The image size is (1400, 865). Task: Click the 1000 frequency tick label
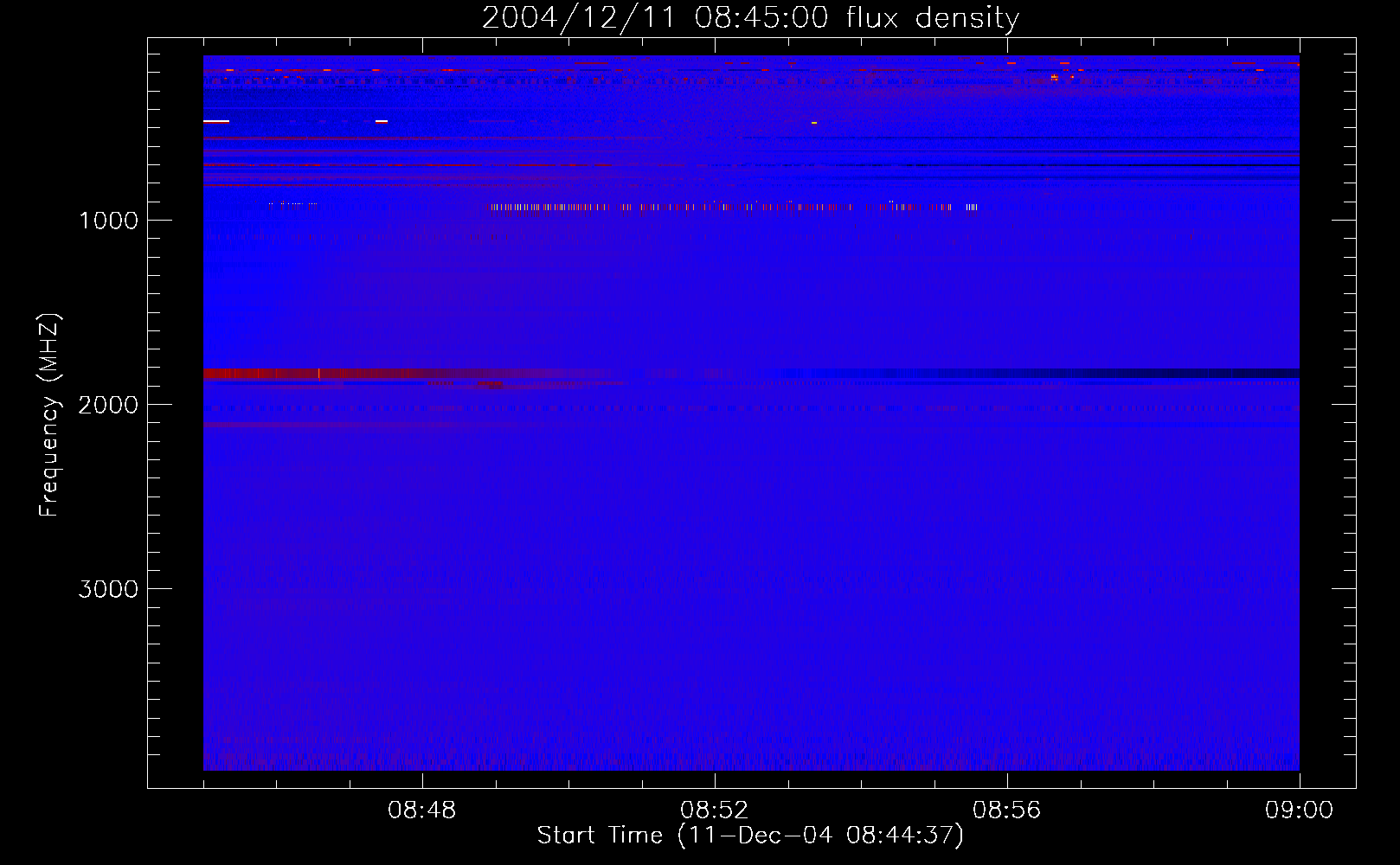pyautogui.click(x=108, y=221)
